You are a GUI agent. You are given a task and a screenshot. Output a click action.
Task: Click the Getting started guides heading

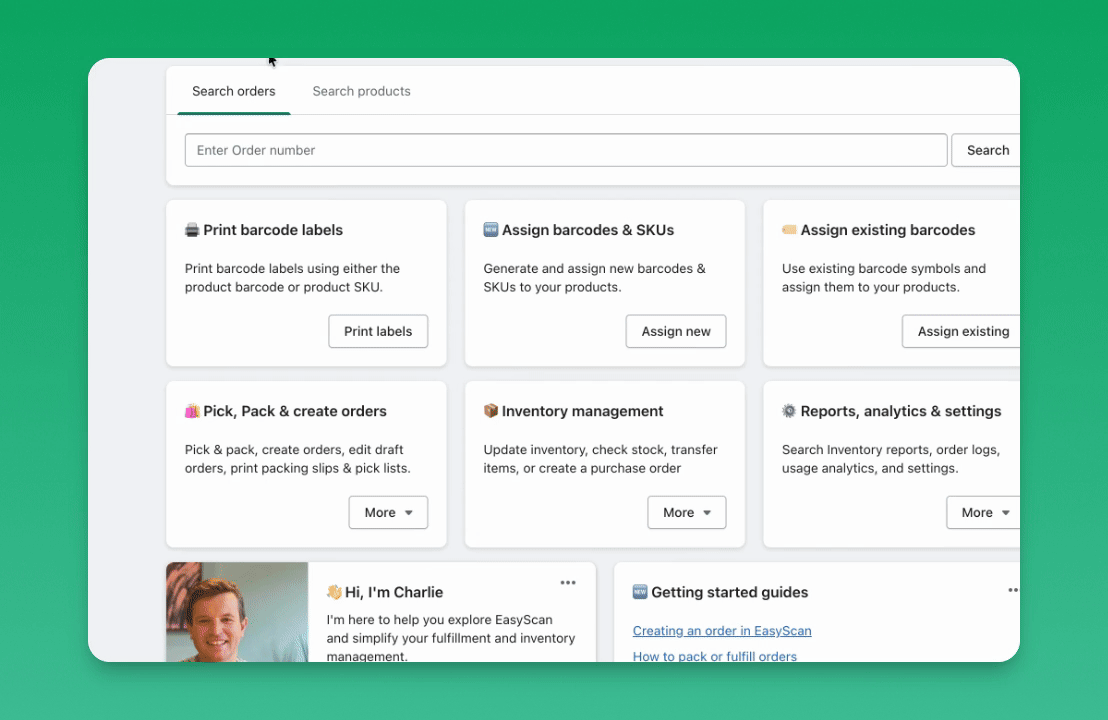(x=729, y=592)
